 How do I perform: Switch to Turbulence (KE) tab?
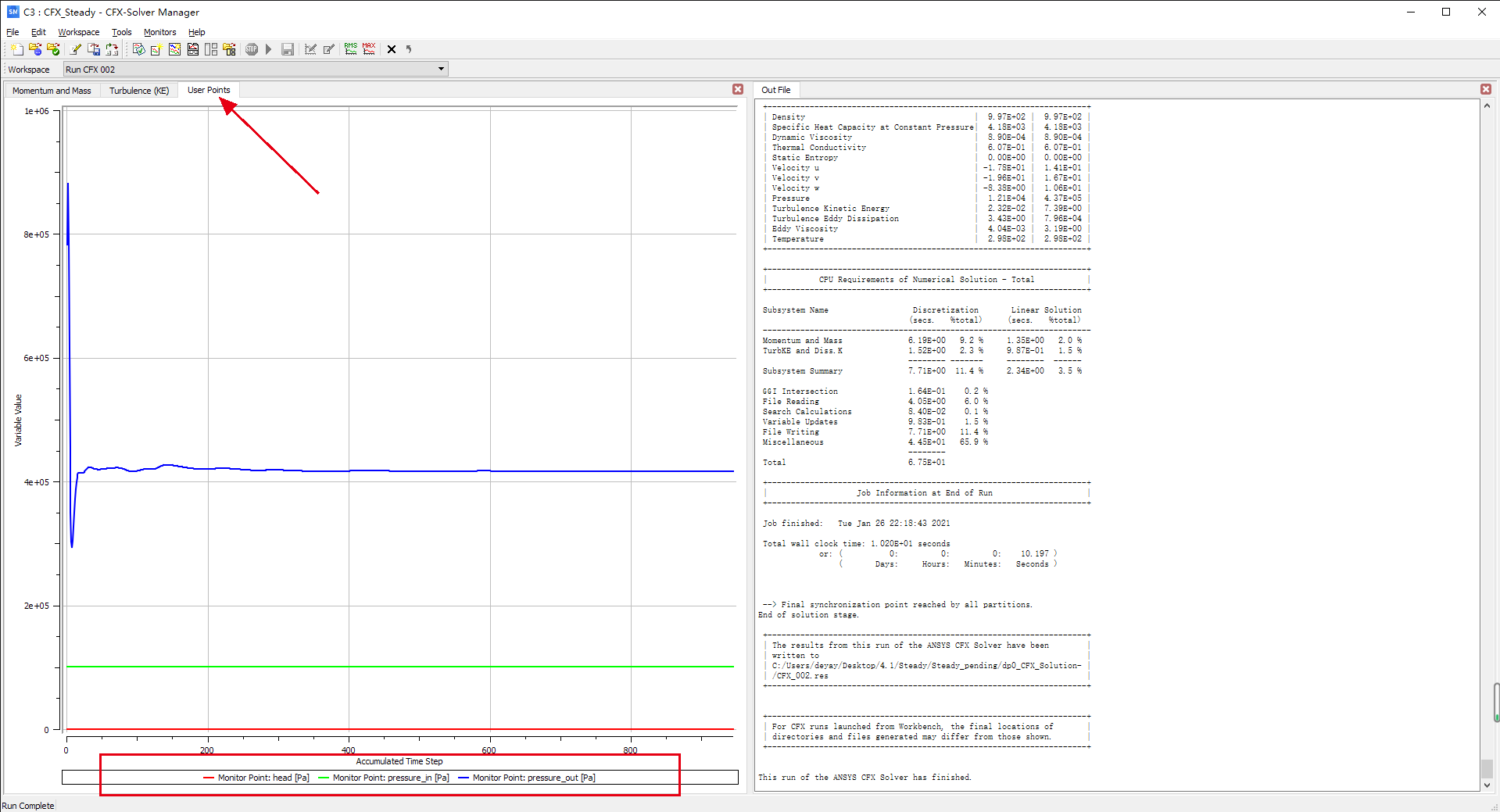pos(139,91)
